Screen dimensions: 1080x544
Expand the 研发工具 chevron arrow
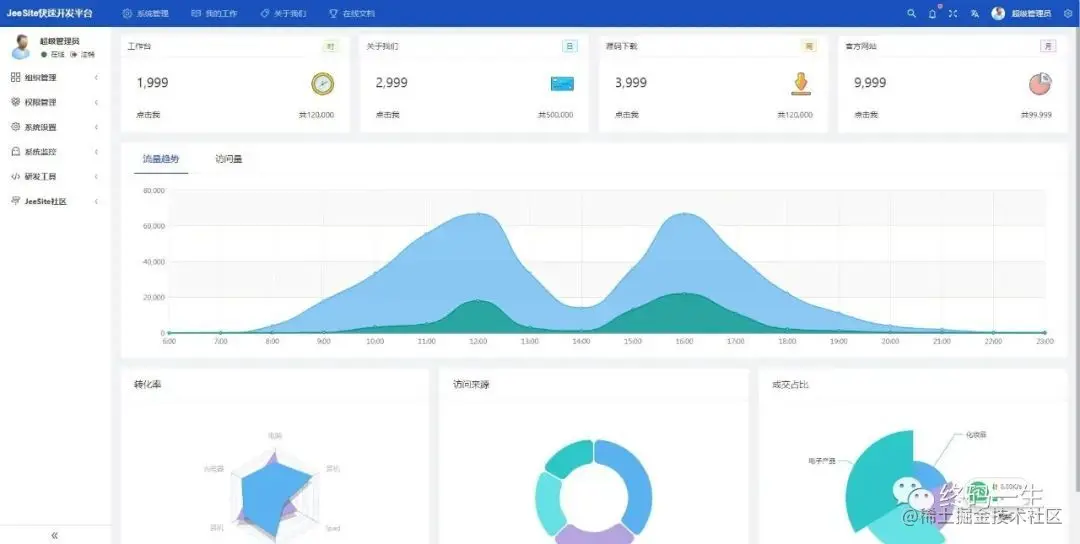point(96,176)
